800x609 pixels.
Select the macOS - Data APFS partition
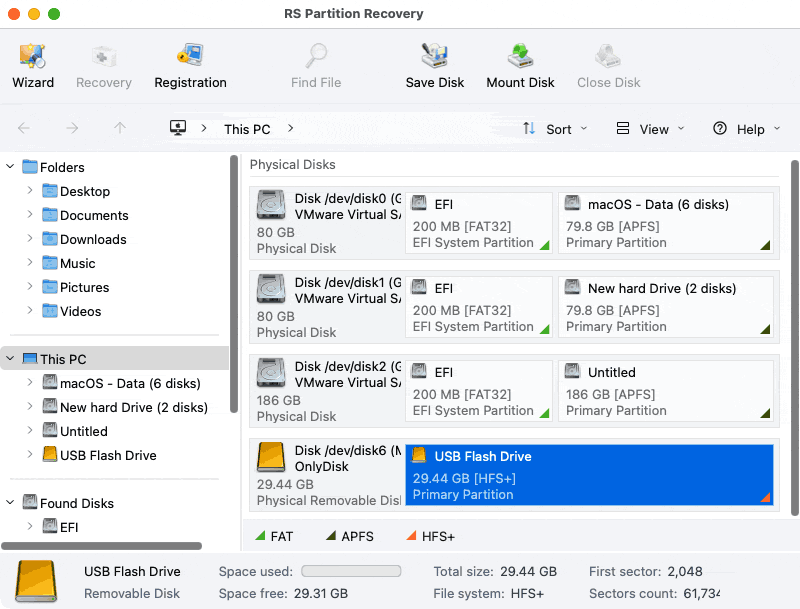pos(667,221)
